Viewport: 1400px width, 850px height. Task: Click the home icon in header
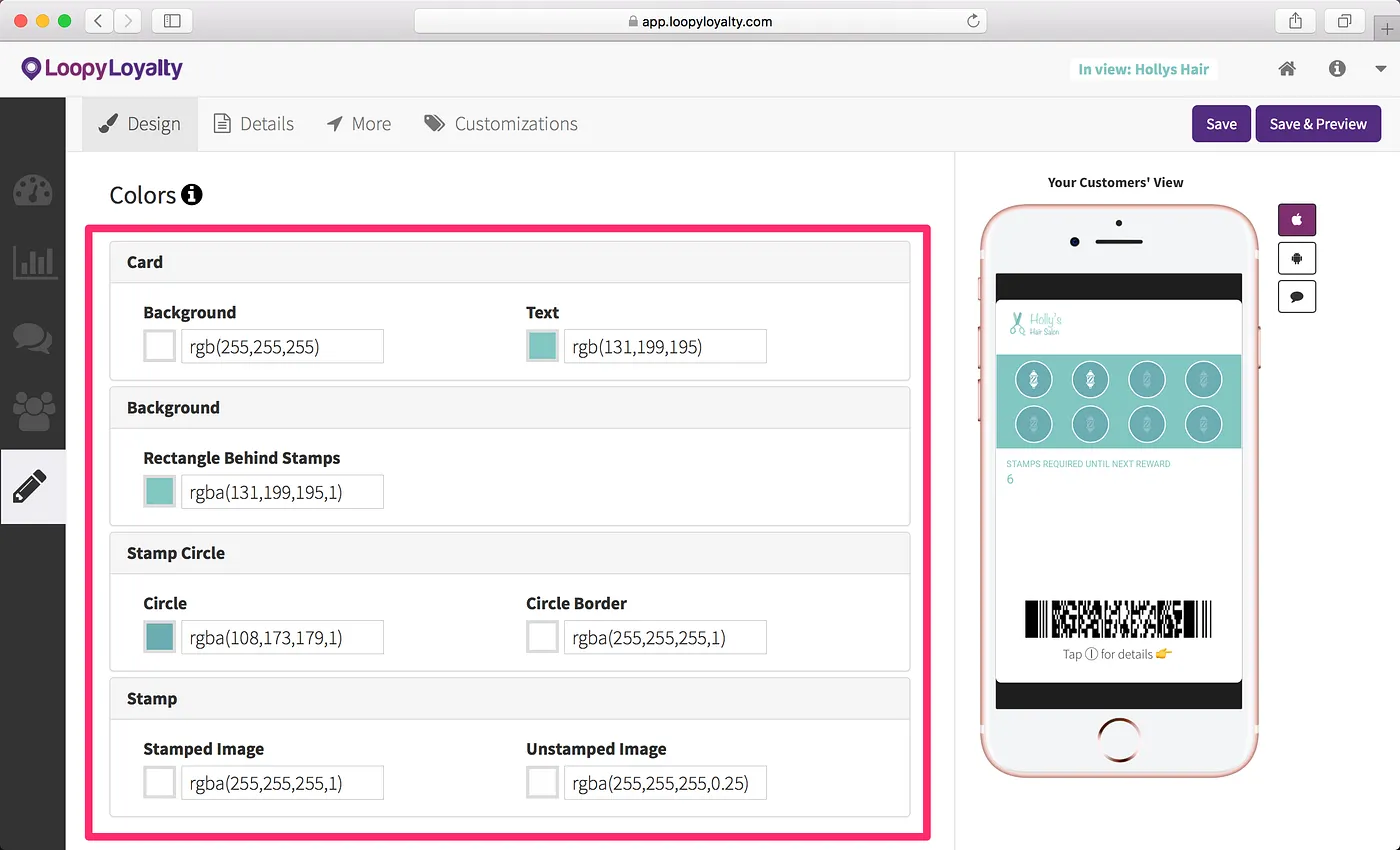point(1287,69)
